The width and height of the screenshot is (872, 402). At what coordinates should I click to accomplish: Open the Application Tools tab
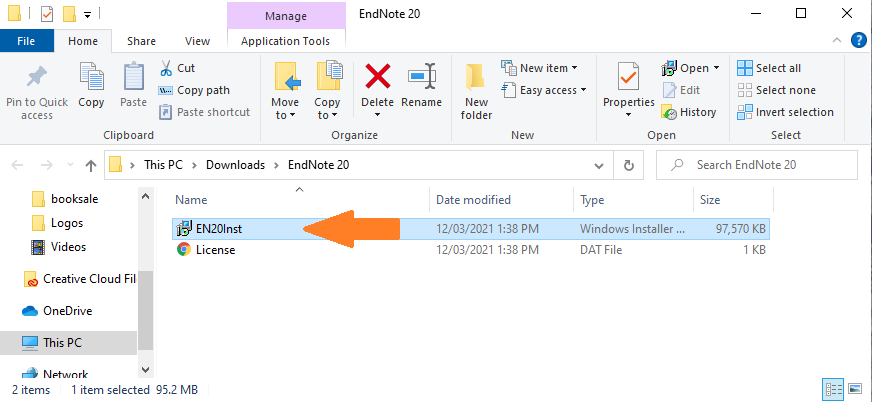click(x=285, y=41)
